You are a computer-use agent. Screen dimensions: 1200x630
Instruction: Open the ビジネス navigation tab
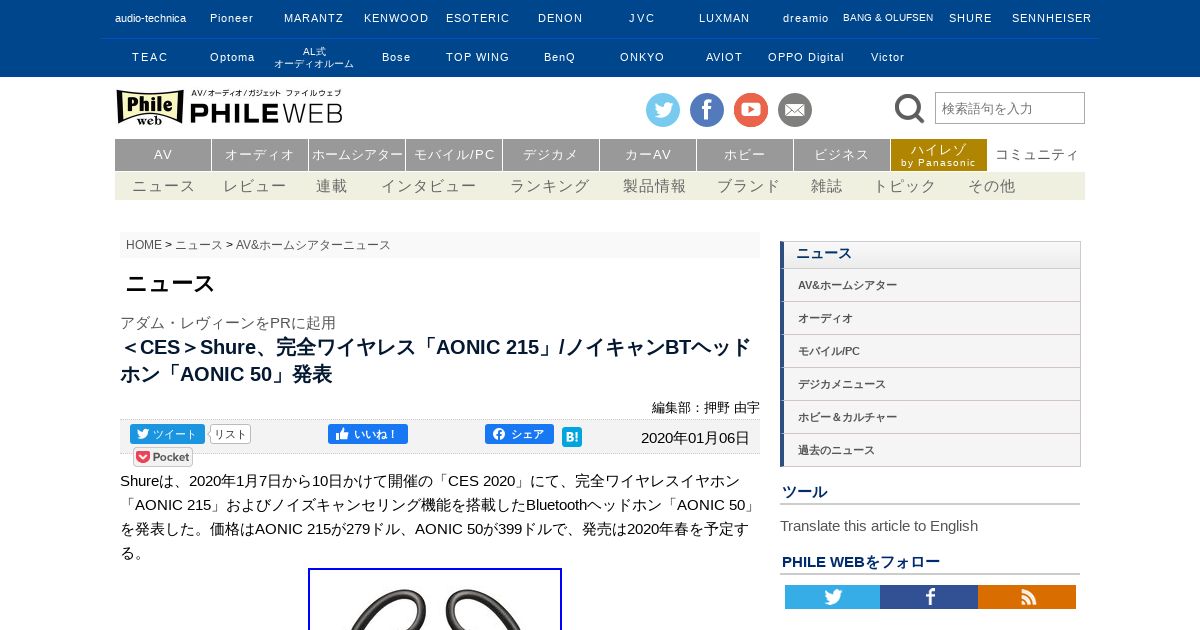pyautogui.click(x=842, y=155)
